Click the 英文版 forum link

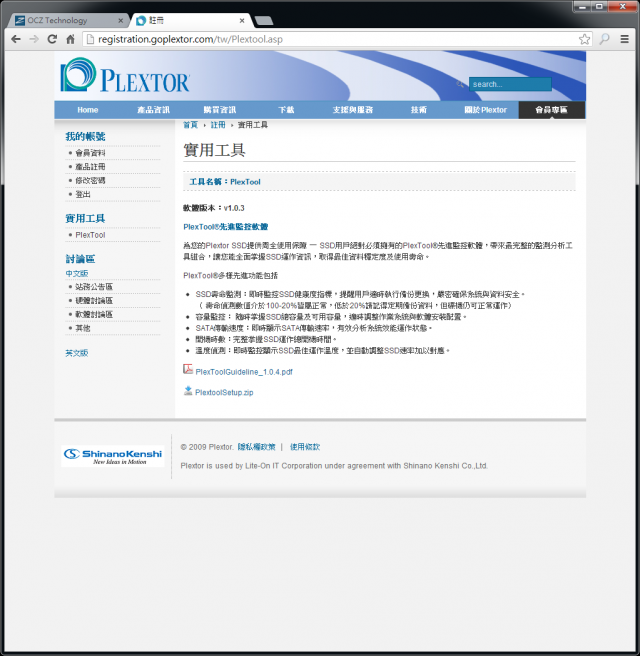coord(77,353)
